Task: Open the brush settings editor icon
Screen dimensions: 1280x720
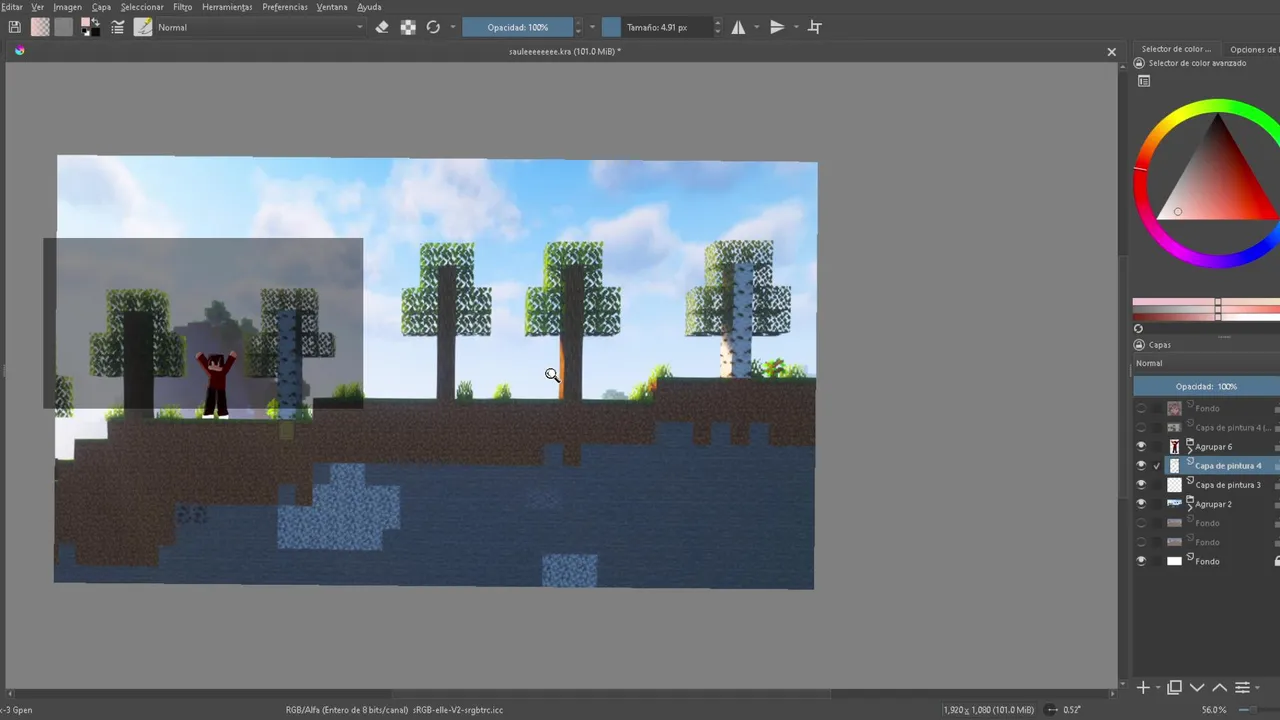Action: 117,27
